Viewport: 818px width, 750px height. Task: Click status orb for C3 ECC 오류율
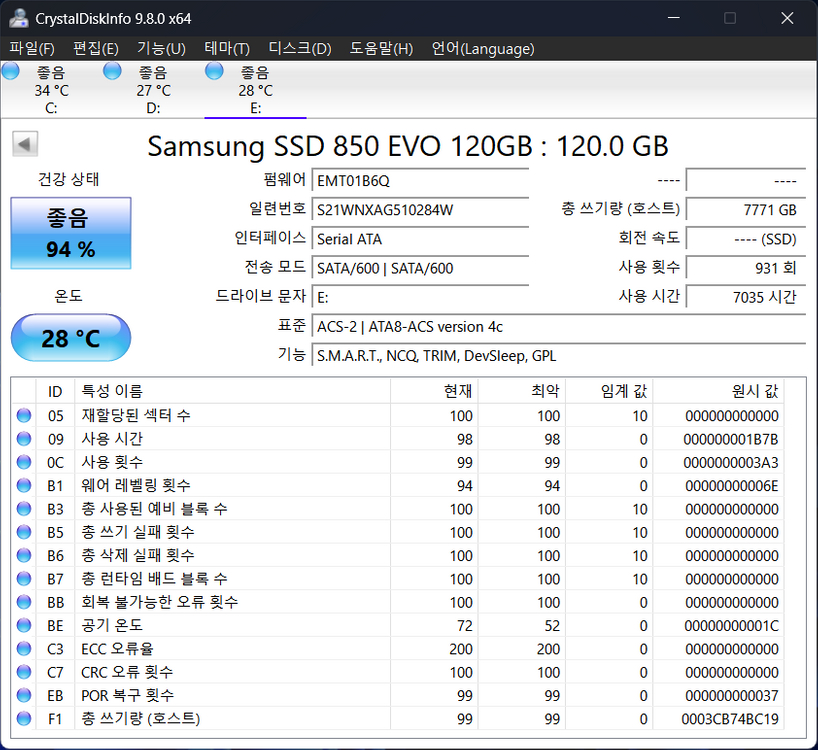coord(24,648)
